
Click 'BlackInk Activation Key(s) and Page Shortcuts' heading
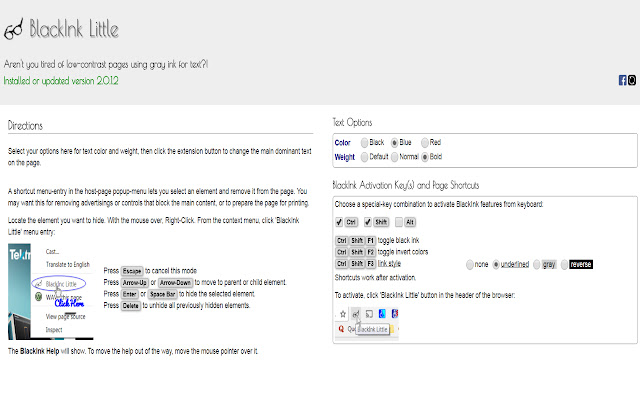(x=406, y=185)
